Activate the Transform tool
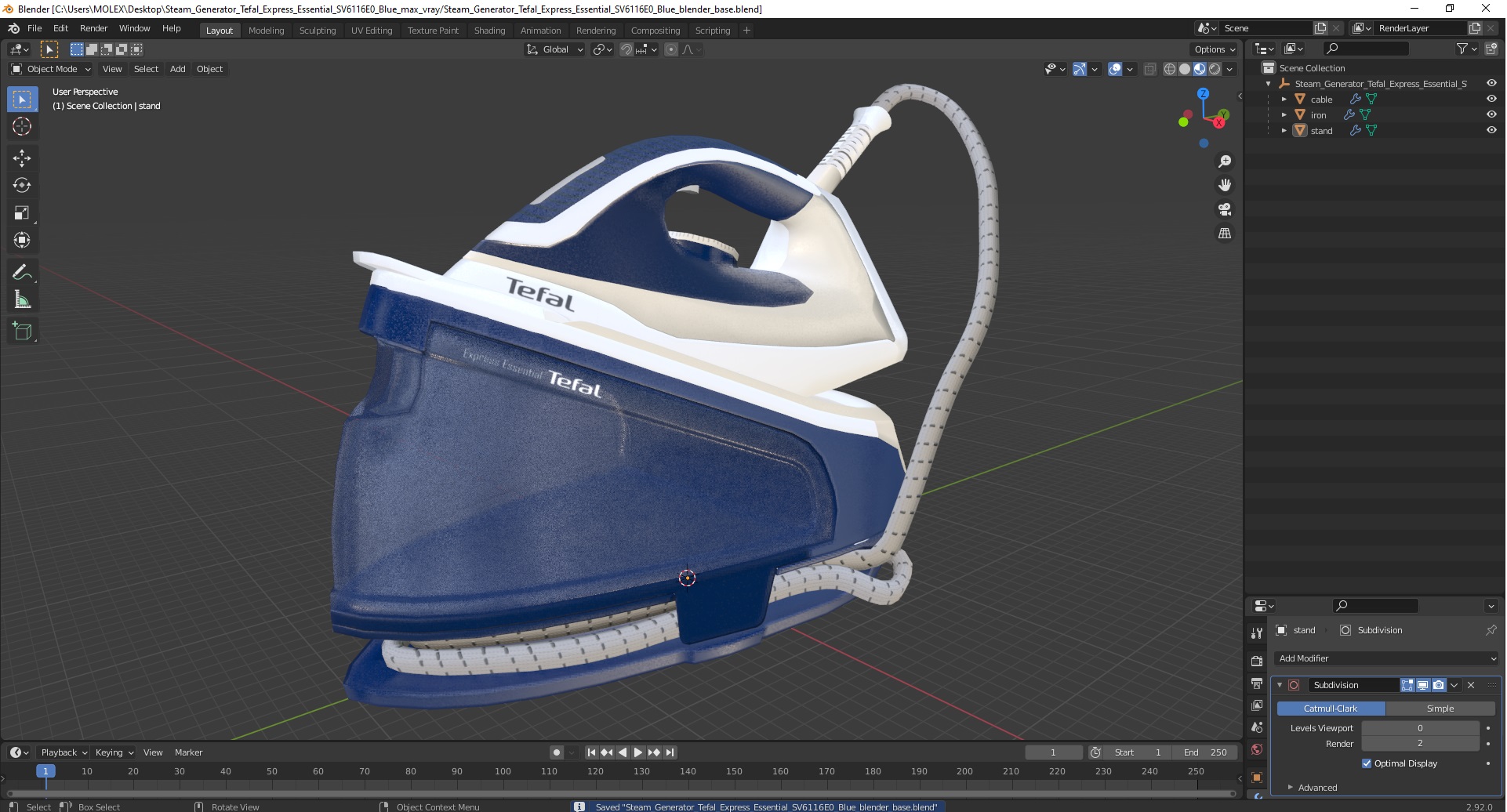The height and width of the screenshot is (812, 1507). (22, 240)
